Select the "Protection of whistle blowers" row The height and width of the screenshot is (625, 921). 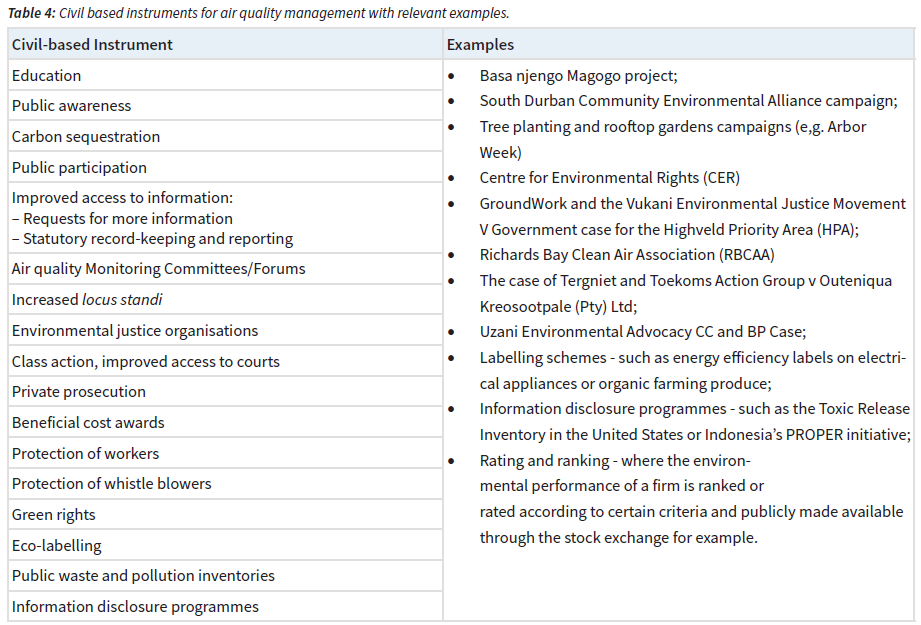pyautogui.click(x=112, y=484)
